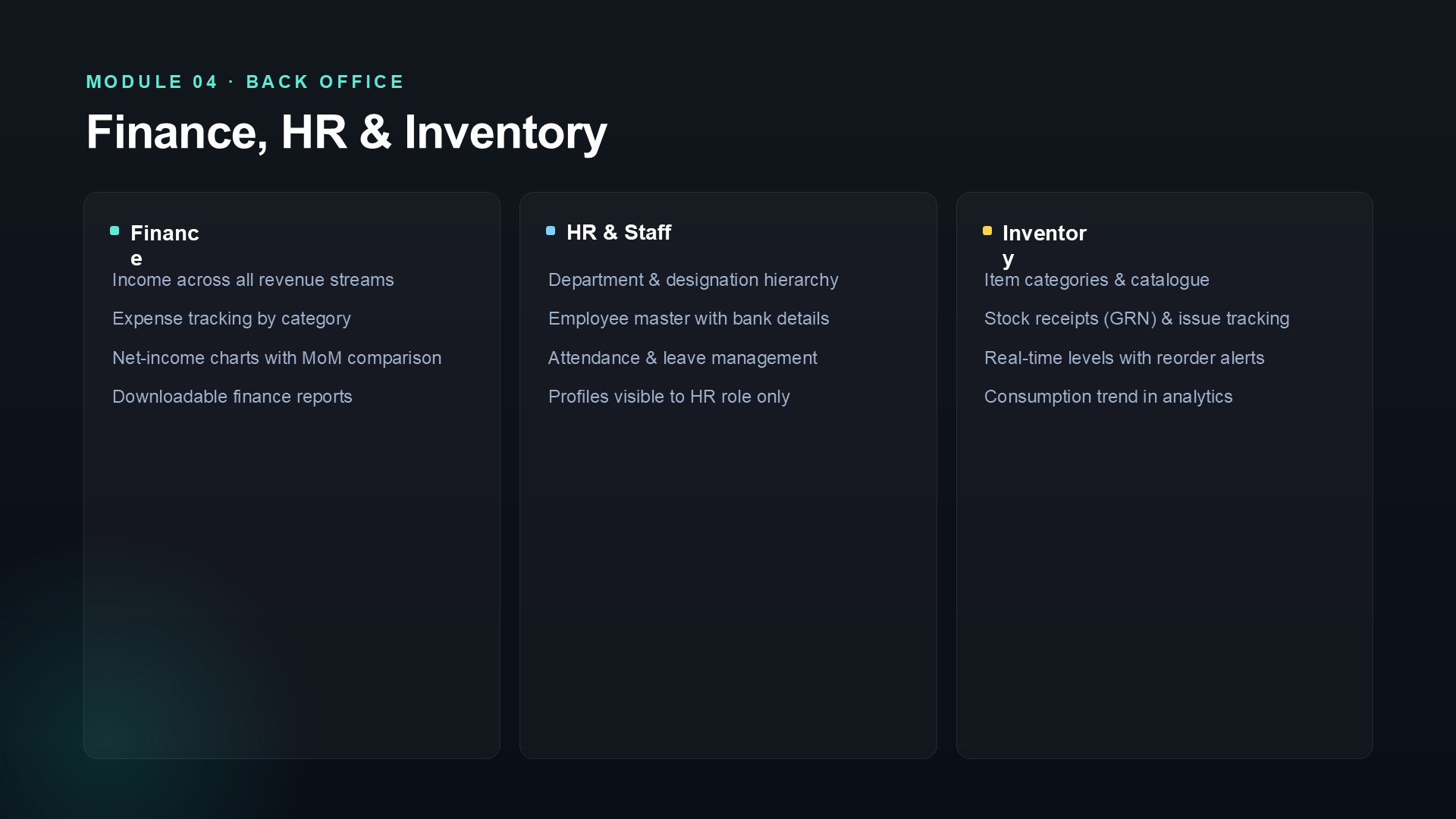Click the green Finance bullet marker
1456x819 pixels.
point(115,231)
